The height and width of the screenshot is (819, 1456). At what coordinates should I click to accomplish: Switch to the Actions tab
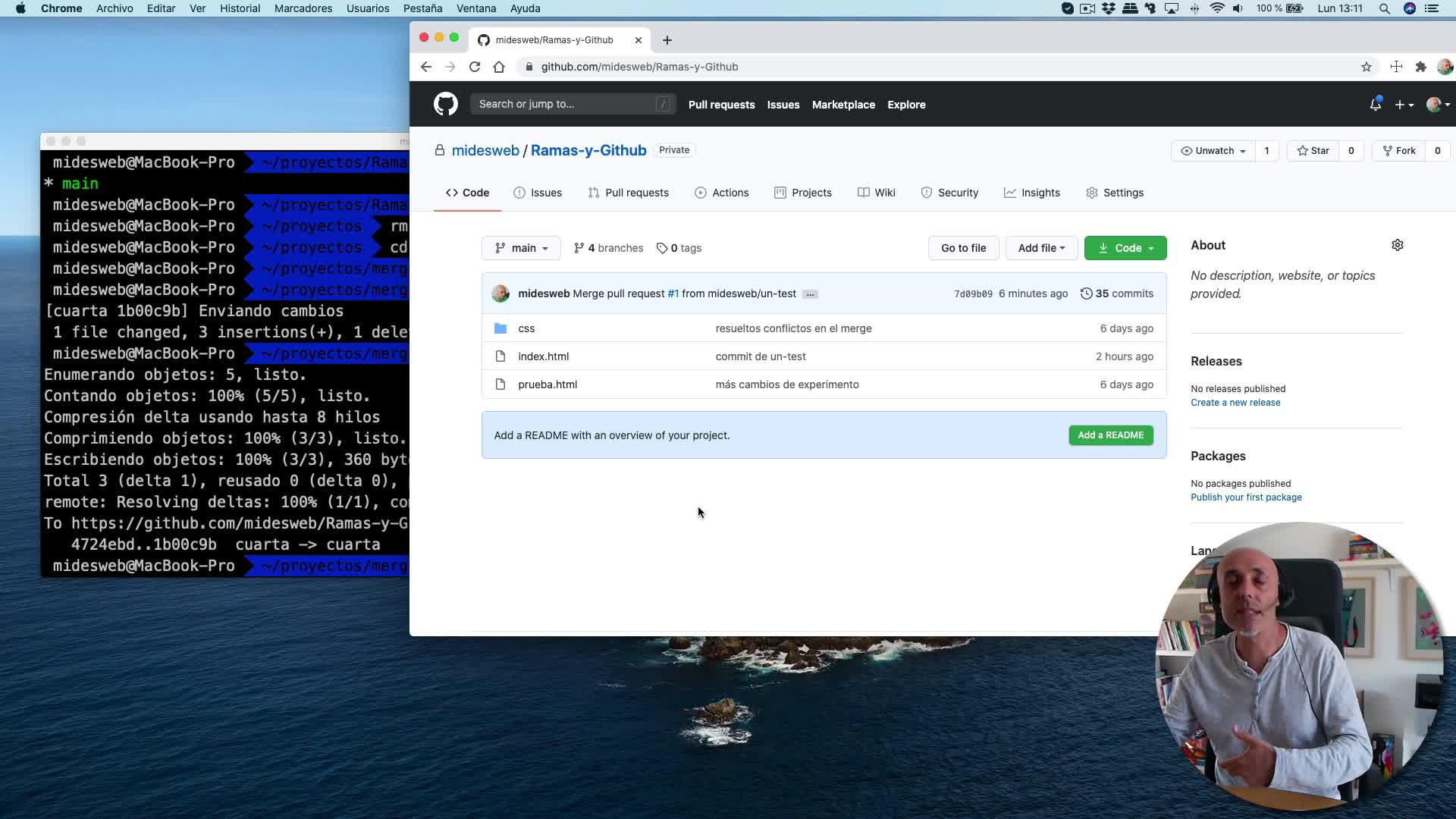pyautogui.click(x=721, y=193)
